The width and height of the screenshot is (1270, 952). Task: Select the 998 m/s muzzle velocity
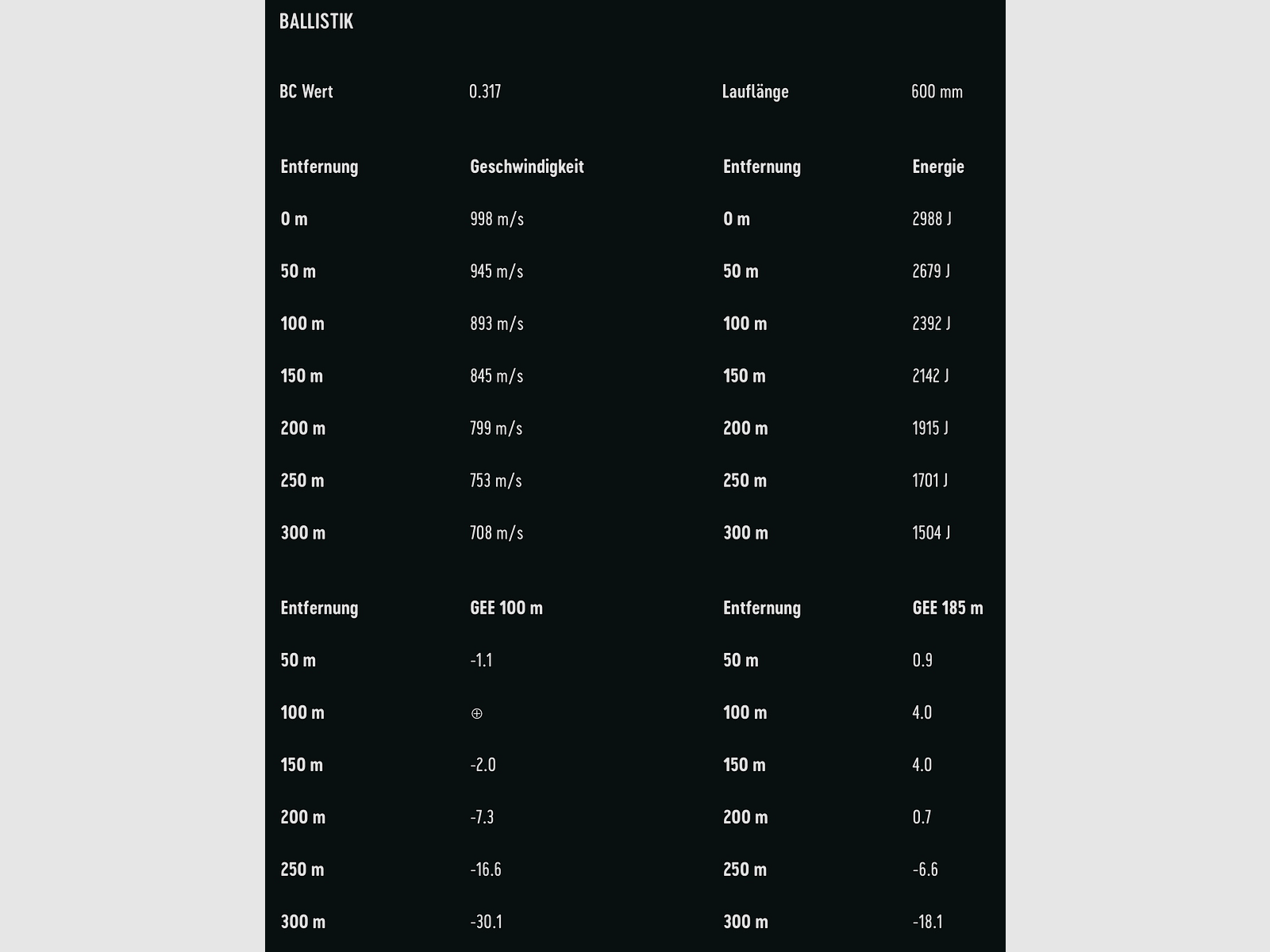[496, 219]
